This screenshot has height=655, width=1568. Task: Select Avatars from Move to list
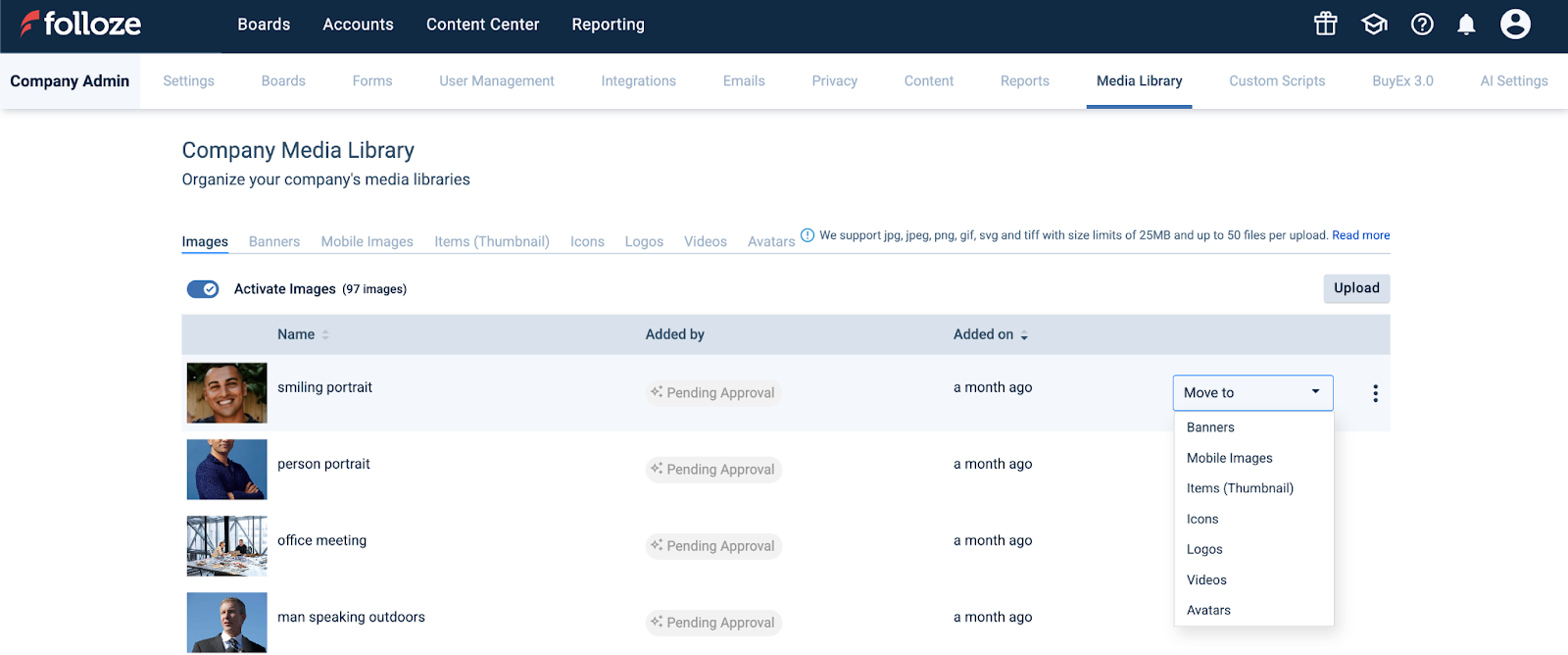coord(1208,610)
